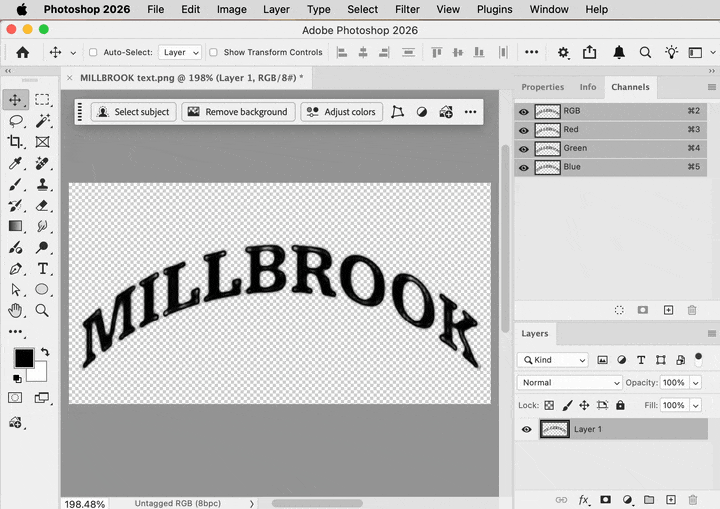
Task: Switch to the Properties tab
Action: [542, 87]
